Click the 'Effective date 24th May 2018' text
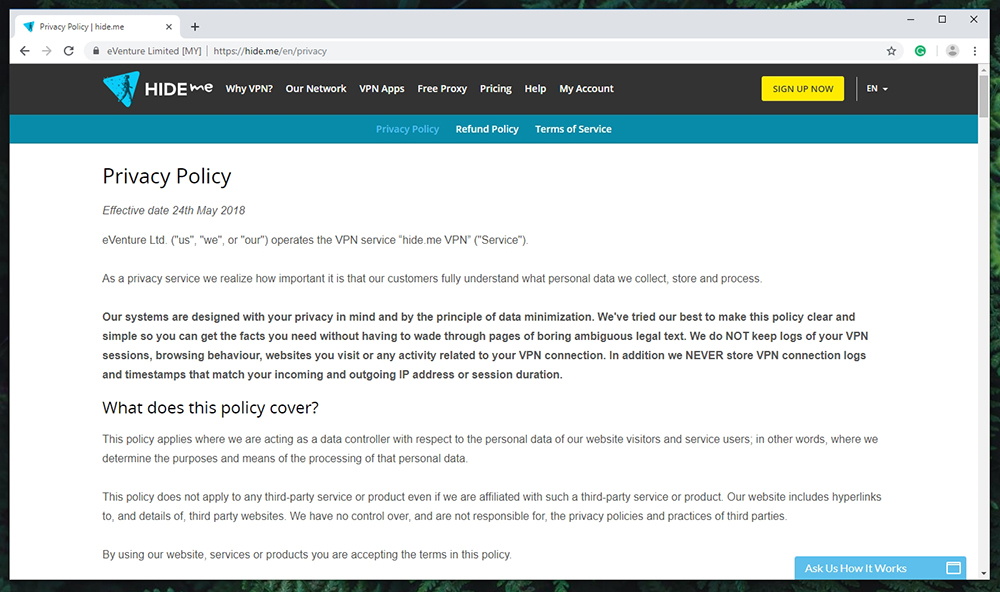 click(173, 211)
